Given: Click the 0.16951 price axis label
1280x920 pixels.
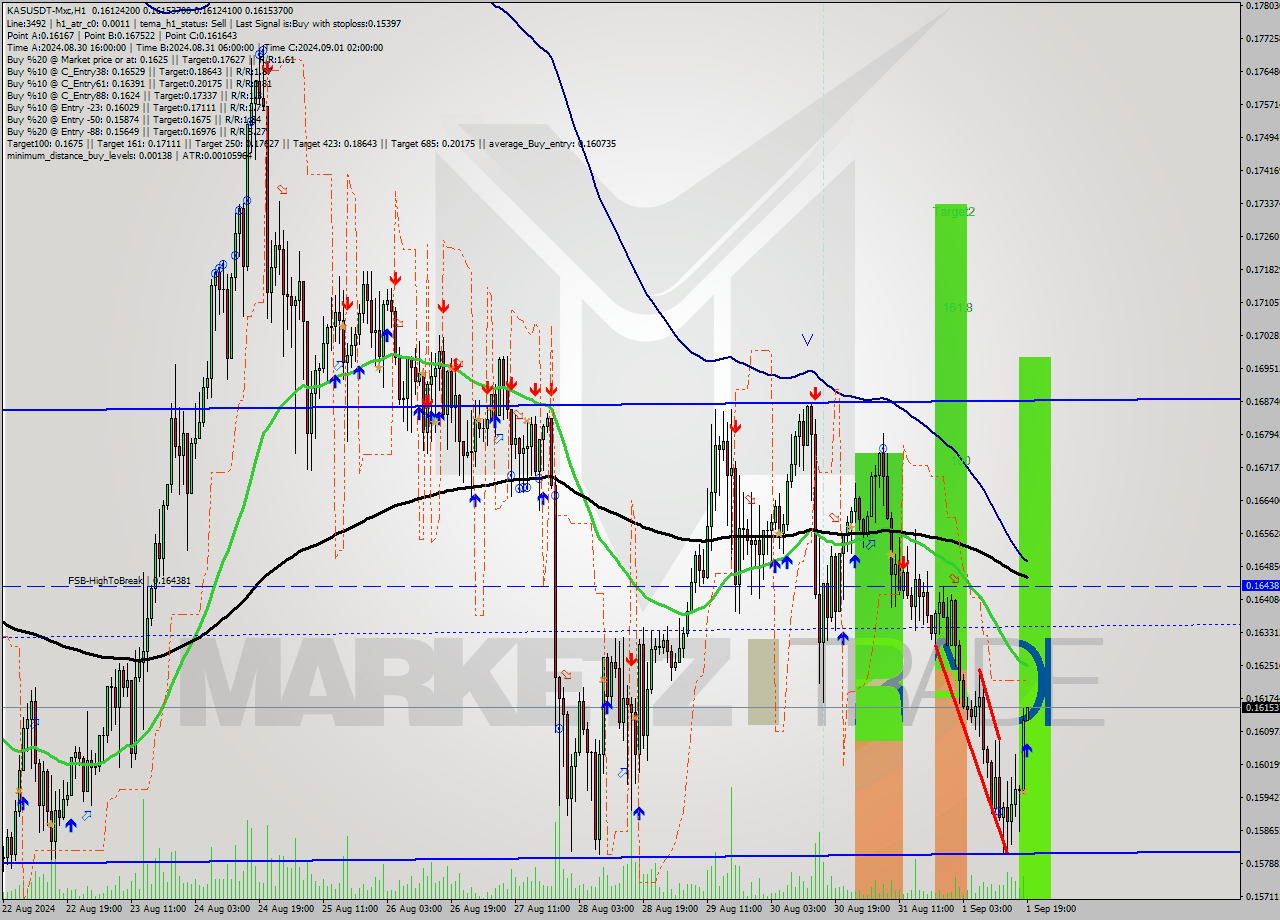Looking at the screenshot, I should 1261,368.
